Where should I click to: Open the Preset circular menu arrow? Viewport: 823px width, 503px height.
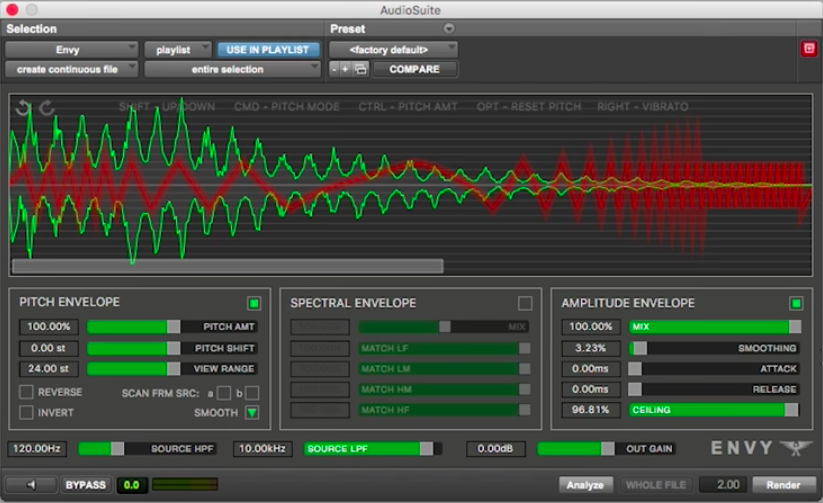tap(449, 28)
